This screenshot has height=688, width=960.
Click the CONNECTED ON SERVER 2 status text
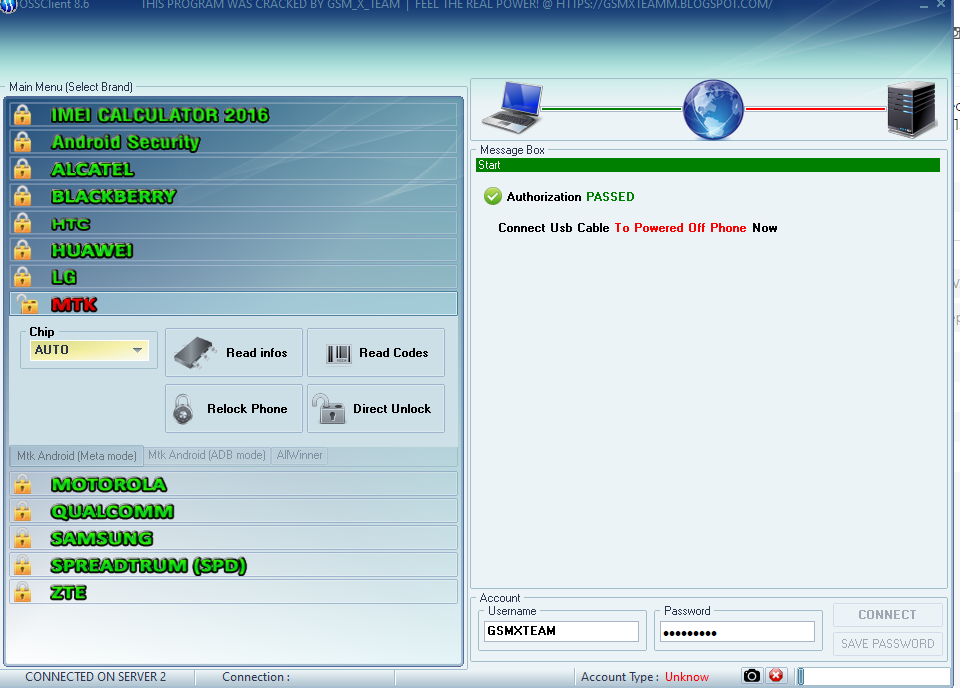click(96, 676)
